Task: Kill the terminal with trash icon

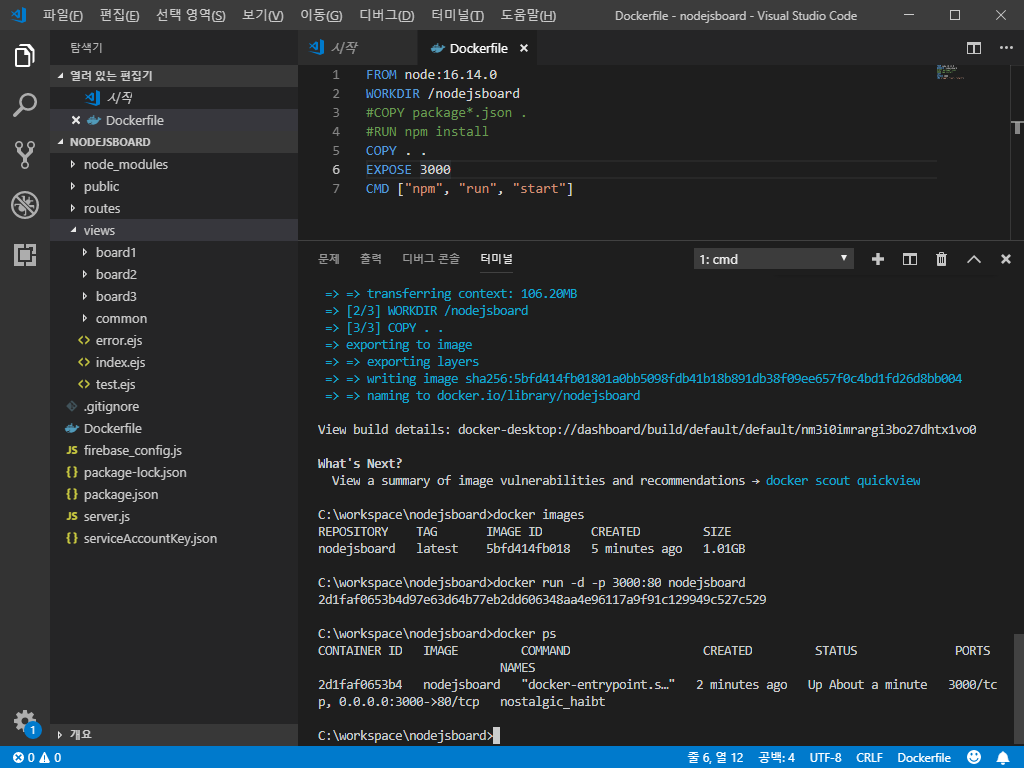Action: (x=941, y=259)
